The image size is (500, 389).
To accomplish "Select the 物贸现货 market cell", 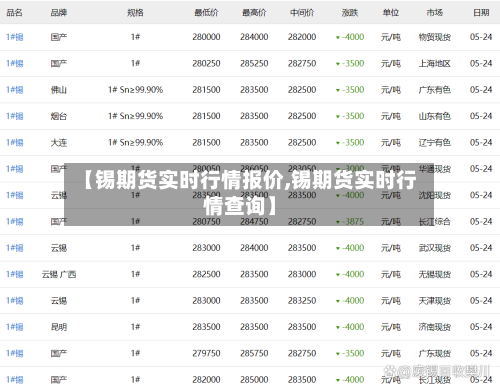I will coord(435,37).
